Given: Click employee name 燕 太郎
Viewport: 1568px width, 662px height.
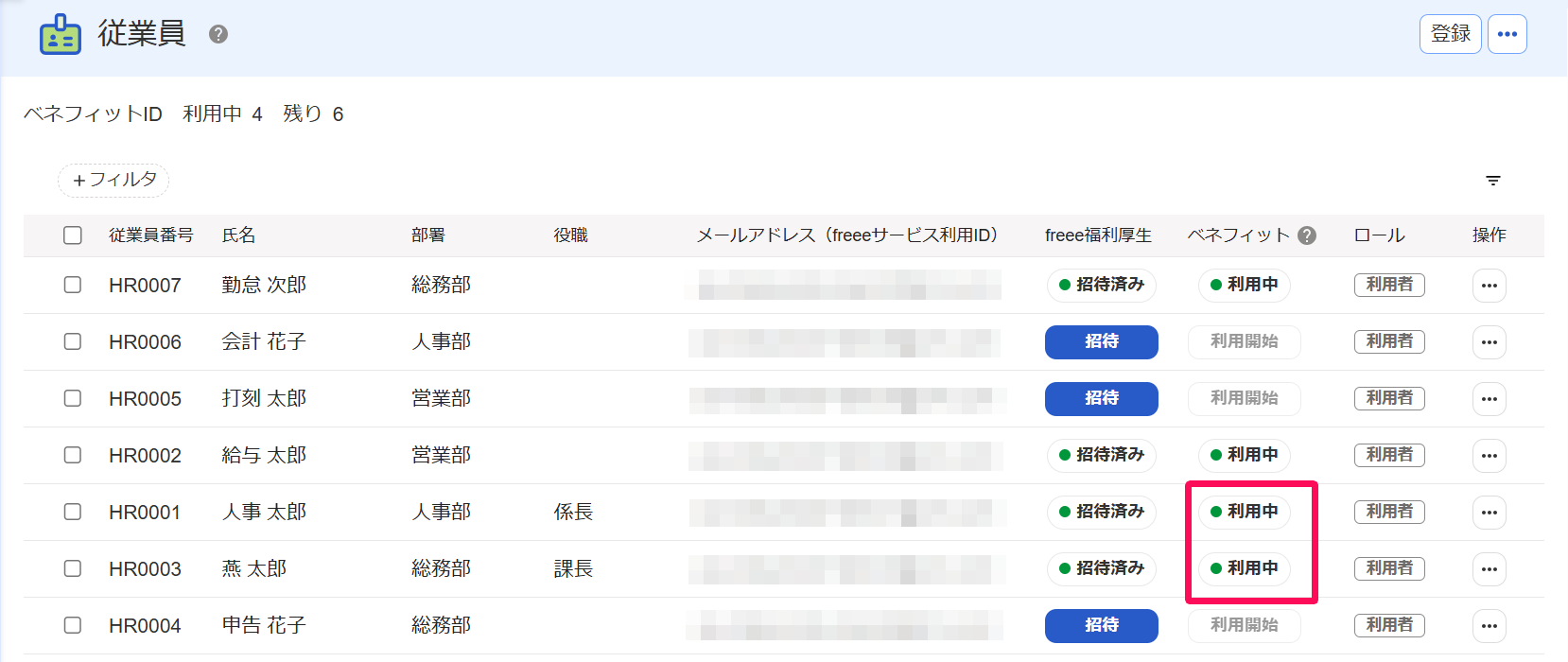Looking at the screenshot, I should point(254,568).
